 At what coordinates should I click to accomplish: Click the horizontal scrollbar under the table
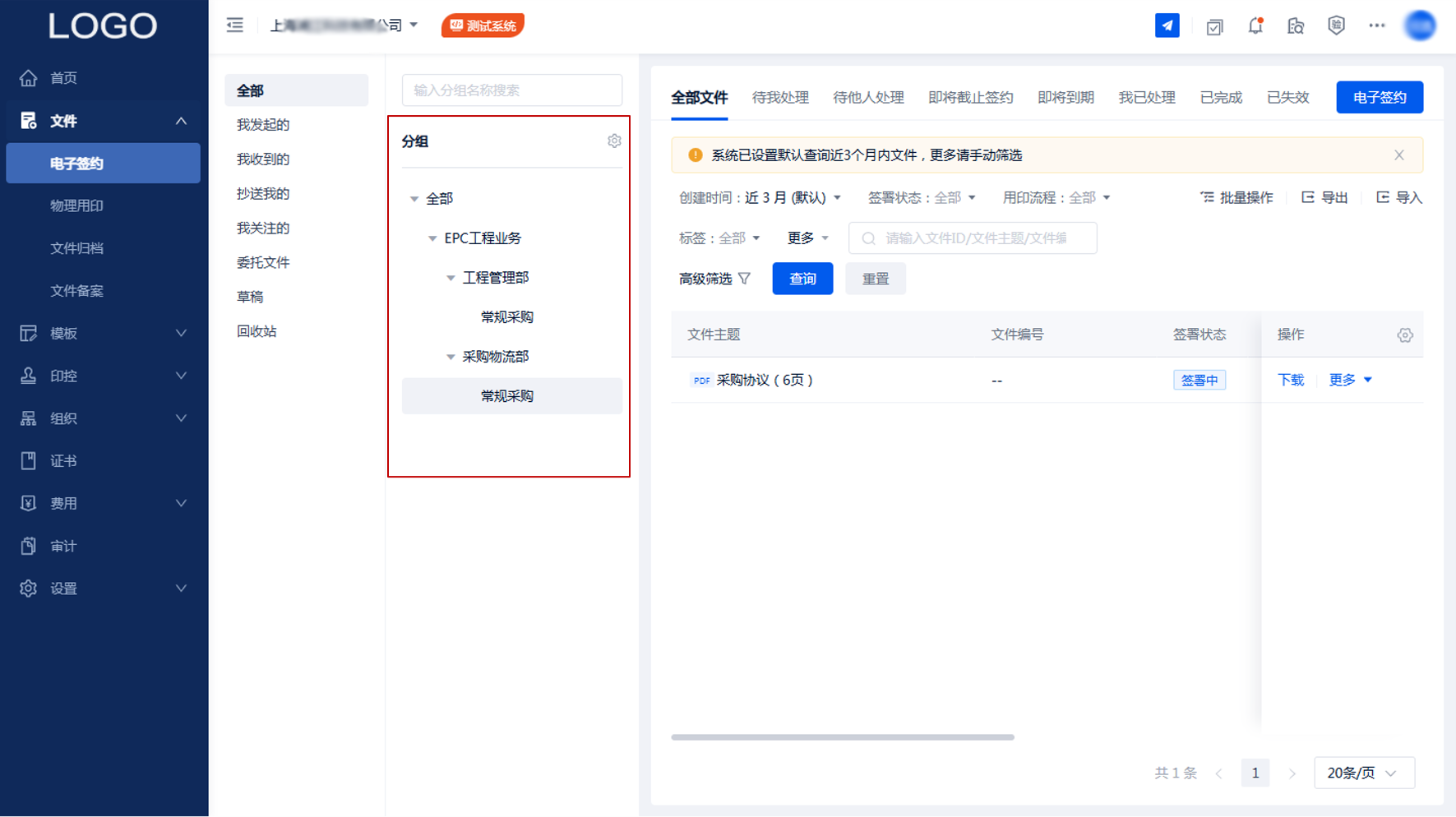pyautogui.click(x=842, y=737)
